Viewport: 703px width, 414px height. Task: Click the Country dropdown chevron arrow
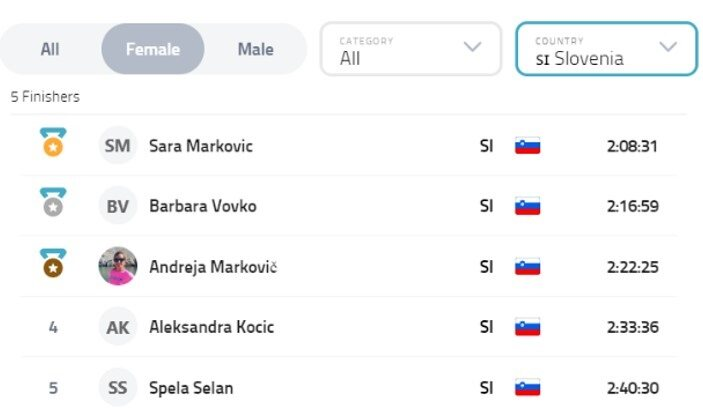click(x=668, y=47)
